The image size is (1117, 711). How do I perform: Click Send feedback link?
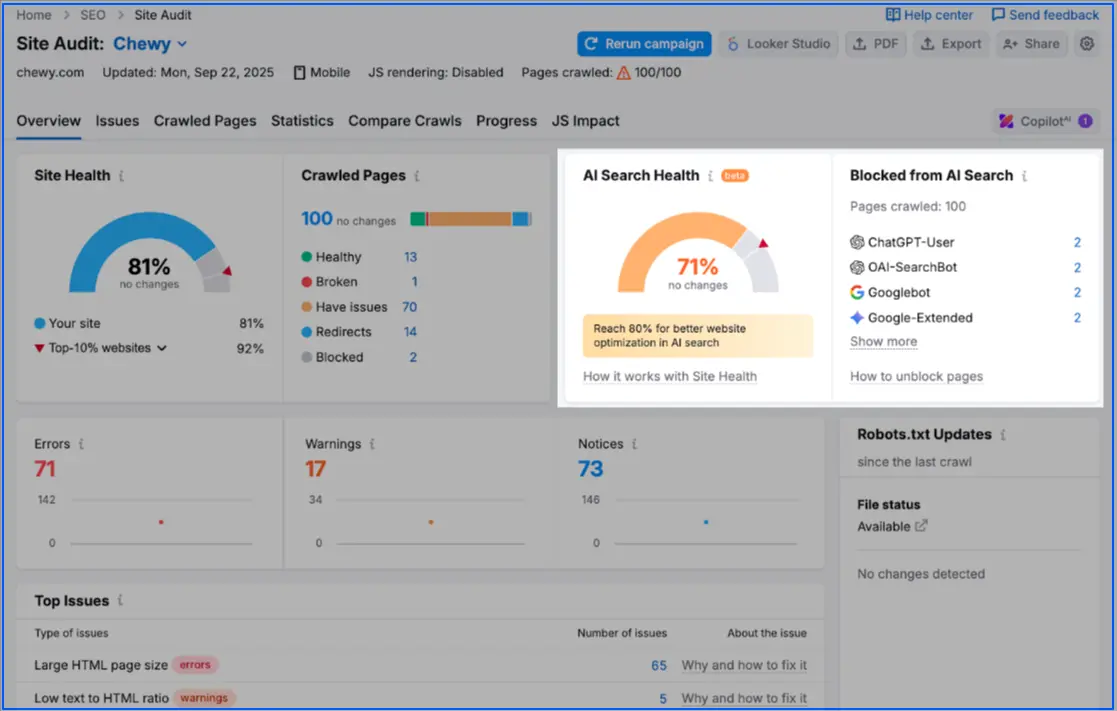point(1045,15)
